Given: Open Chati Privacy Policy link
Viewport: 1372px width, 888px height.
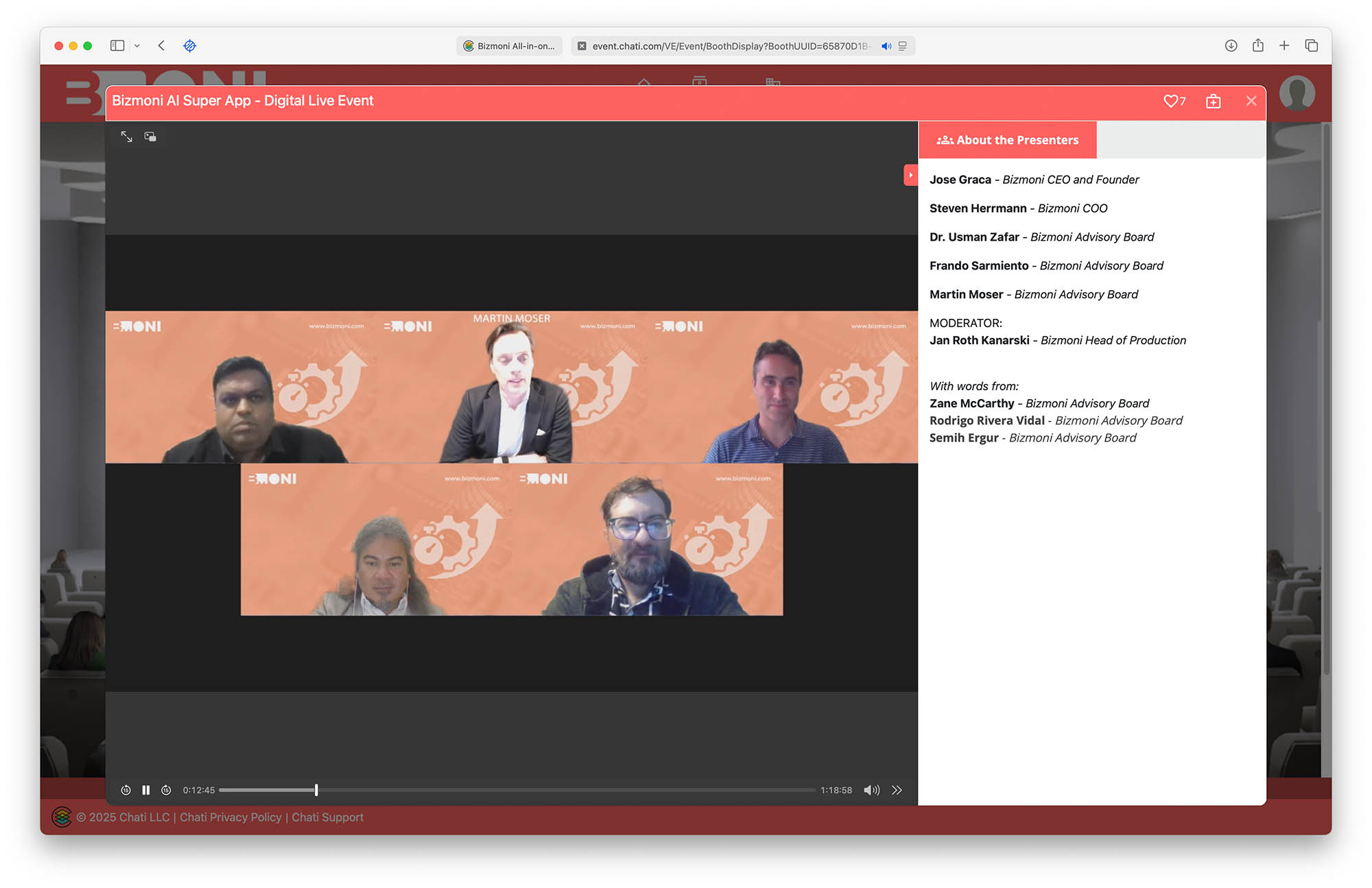Looking at the screenshot, I should click(230, 817).
